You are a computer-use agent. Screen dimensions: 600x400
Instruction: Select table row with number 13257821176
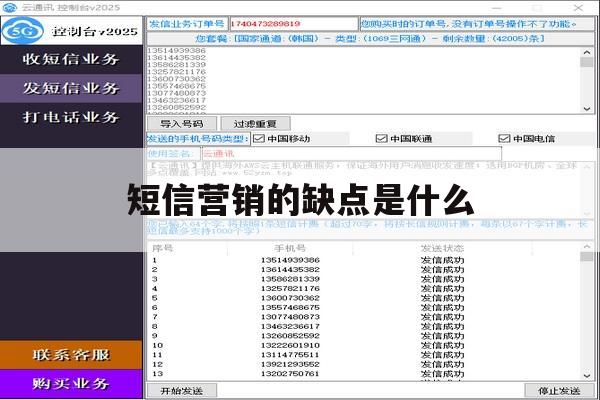[364, 289]
